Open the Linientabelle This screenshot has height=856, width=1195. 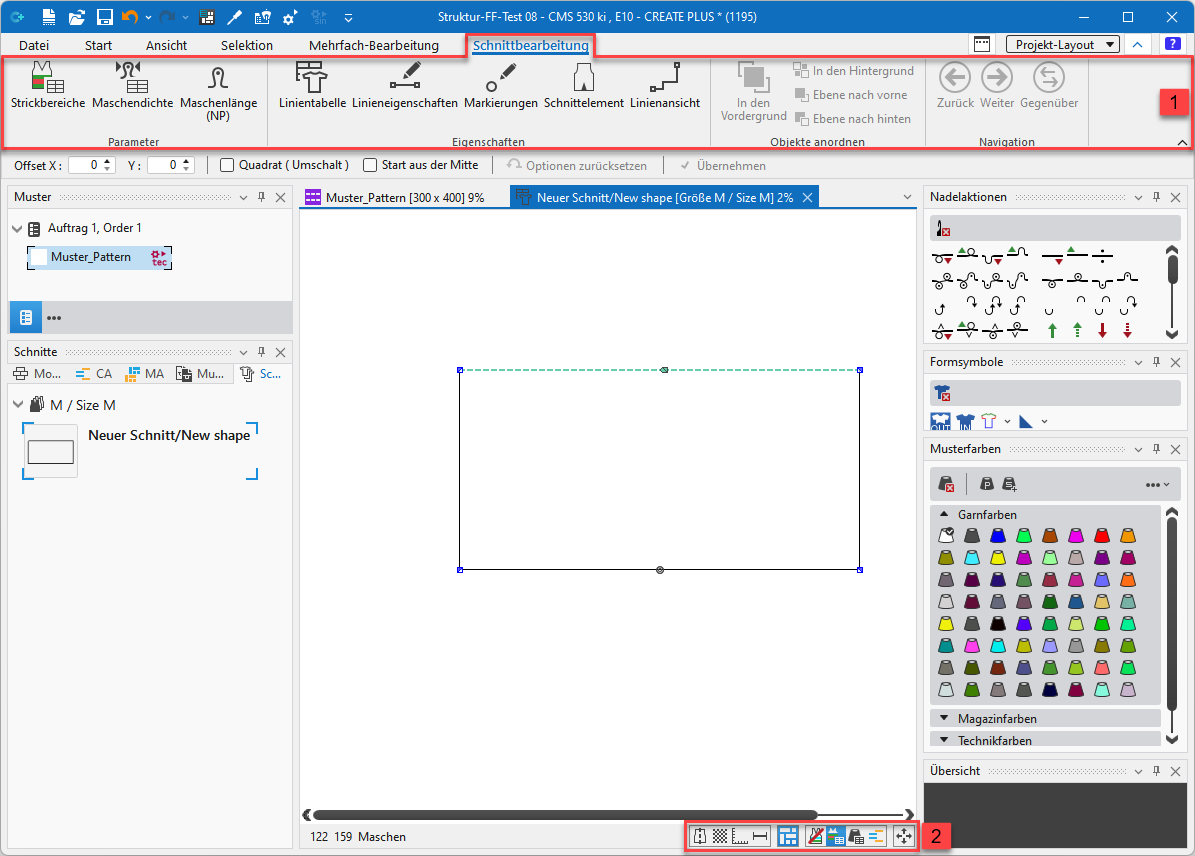[312, 83]
